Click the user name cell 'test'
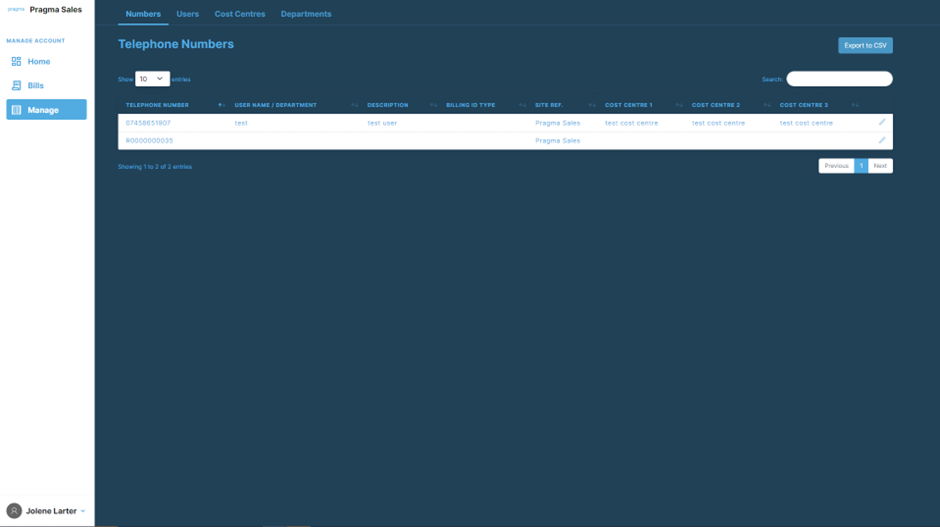Screen dimensions: 940x527 coord(241,123)
